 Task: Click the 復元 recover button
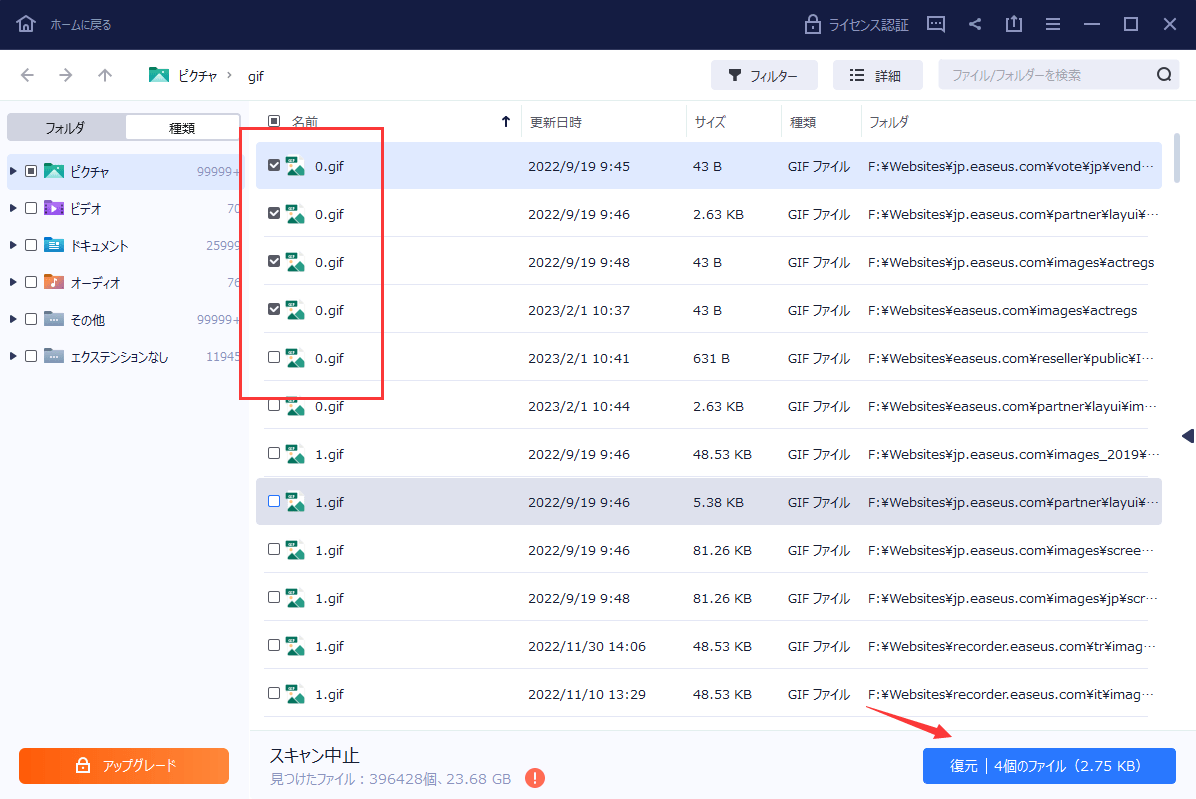[x=1049, y=766]
